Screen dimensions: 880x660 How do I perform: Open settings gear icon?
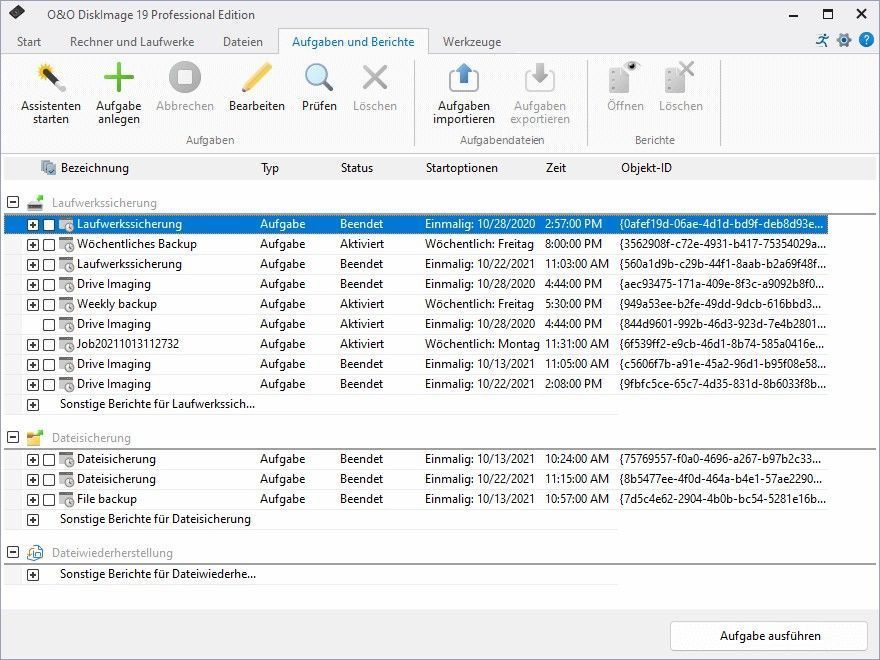[x=844, y=40]
